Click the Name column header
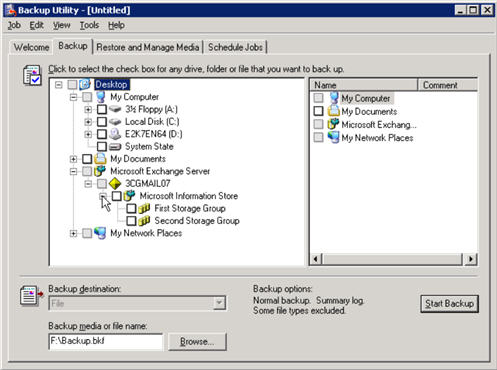 [x=364, y=85]
